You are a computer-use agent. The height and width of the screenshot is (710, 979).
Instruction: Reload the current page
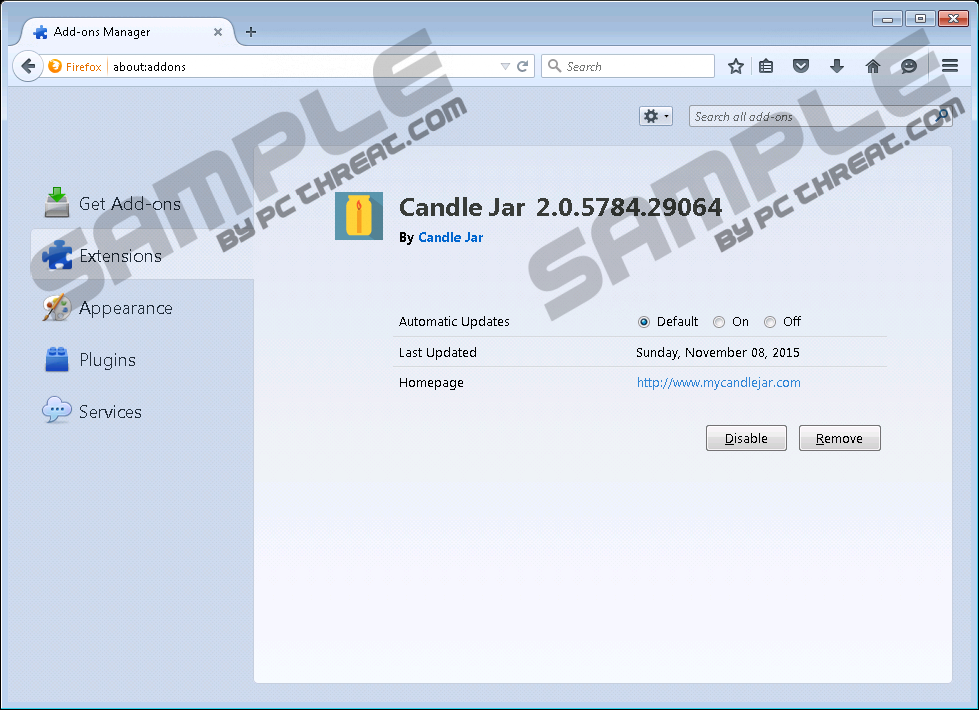[x=523, y=66]
